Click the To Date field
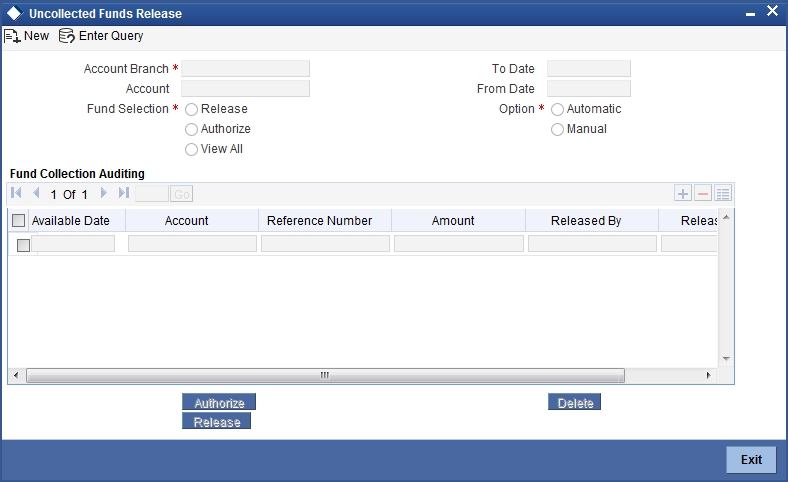Image resolution: width=788 pixels, height=482 pixels. pyautogui.click(x=588, y=69)
